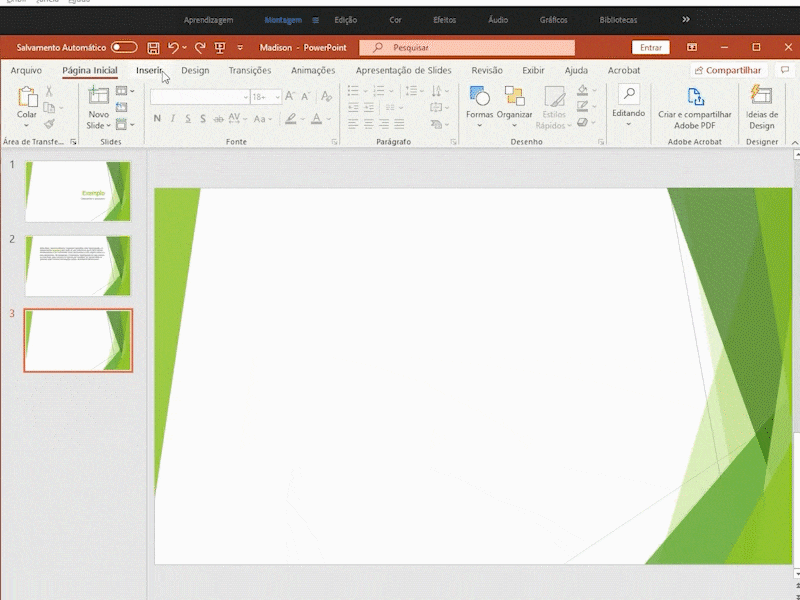Open the Inserir ribbon tab
The width and height of the screenshot is (800, 600).
149,70
